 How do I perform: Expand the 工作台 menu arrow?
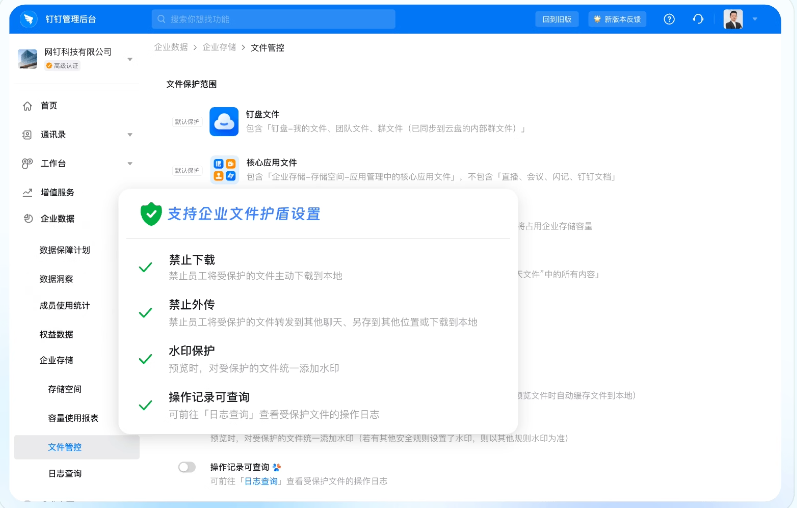(130, 164)
